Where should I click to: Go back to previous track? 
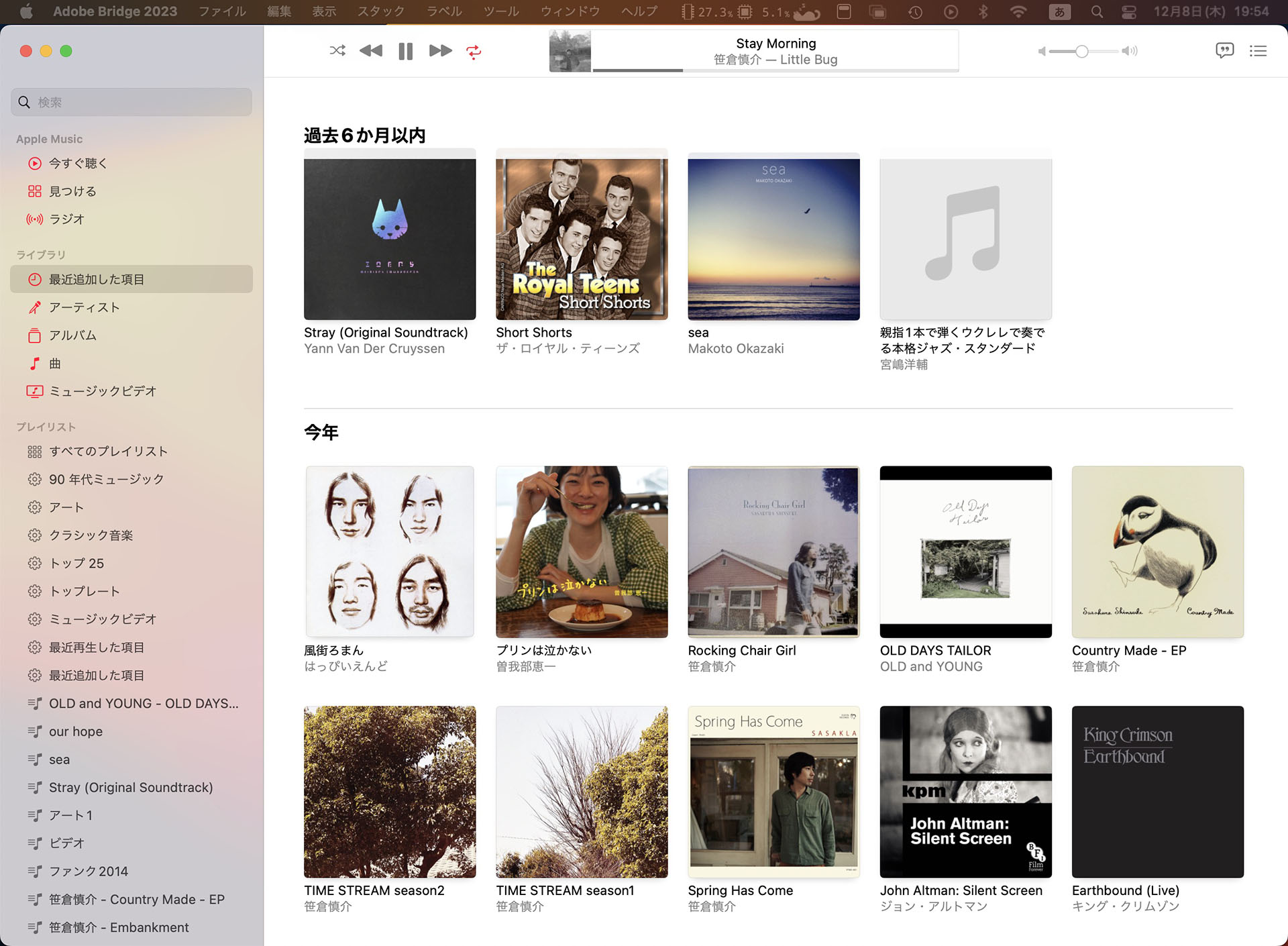[370, 51]
